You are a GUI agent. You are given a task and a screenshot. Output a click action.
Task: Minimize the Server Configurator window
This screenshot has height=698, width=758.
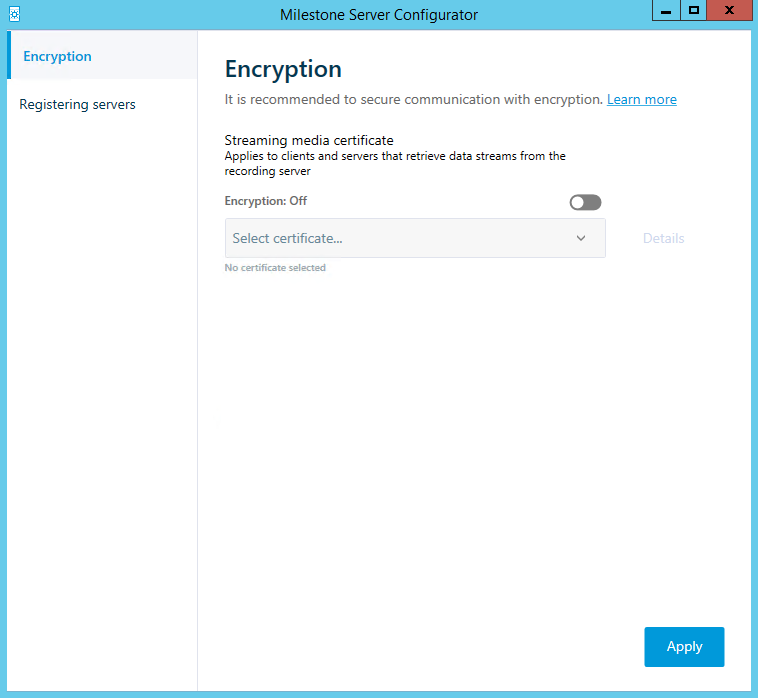click(x=666, y=11)
